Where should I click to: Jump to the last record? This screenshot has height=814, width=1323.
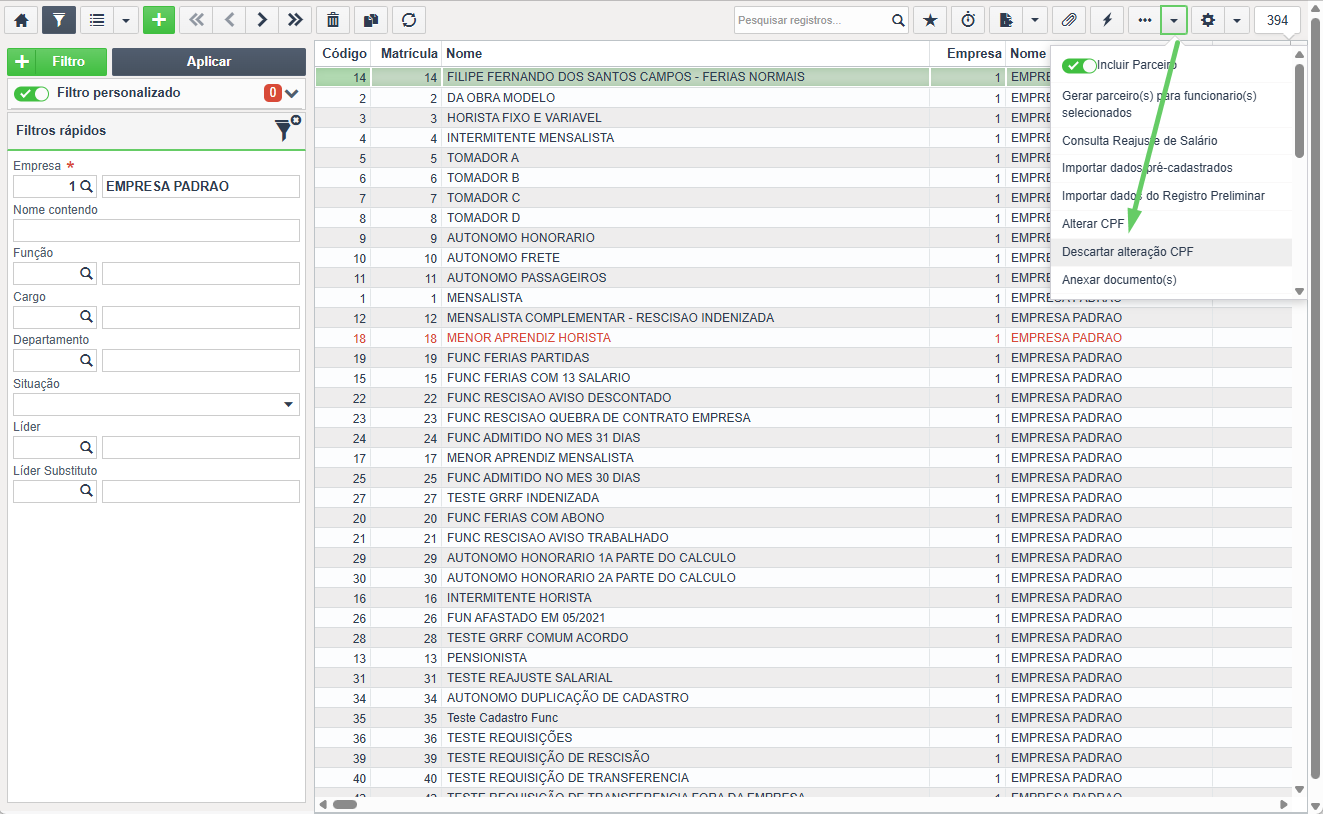click(295, 20)
